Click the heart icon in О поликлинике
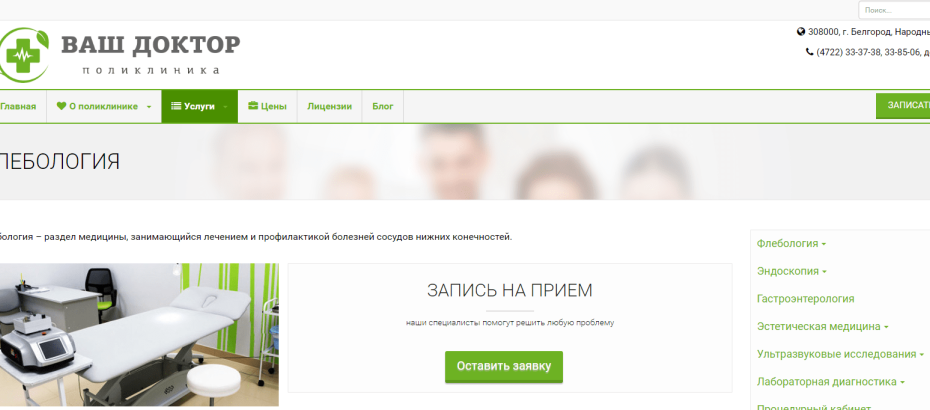 (61, 106)
